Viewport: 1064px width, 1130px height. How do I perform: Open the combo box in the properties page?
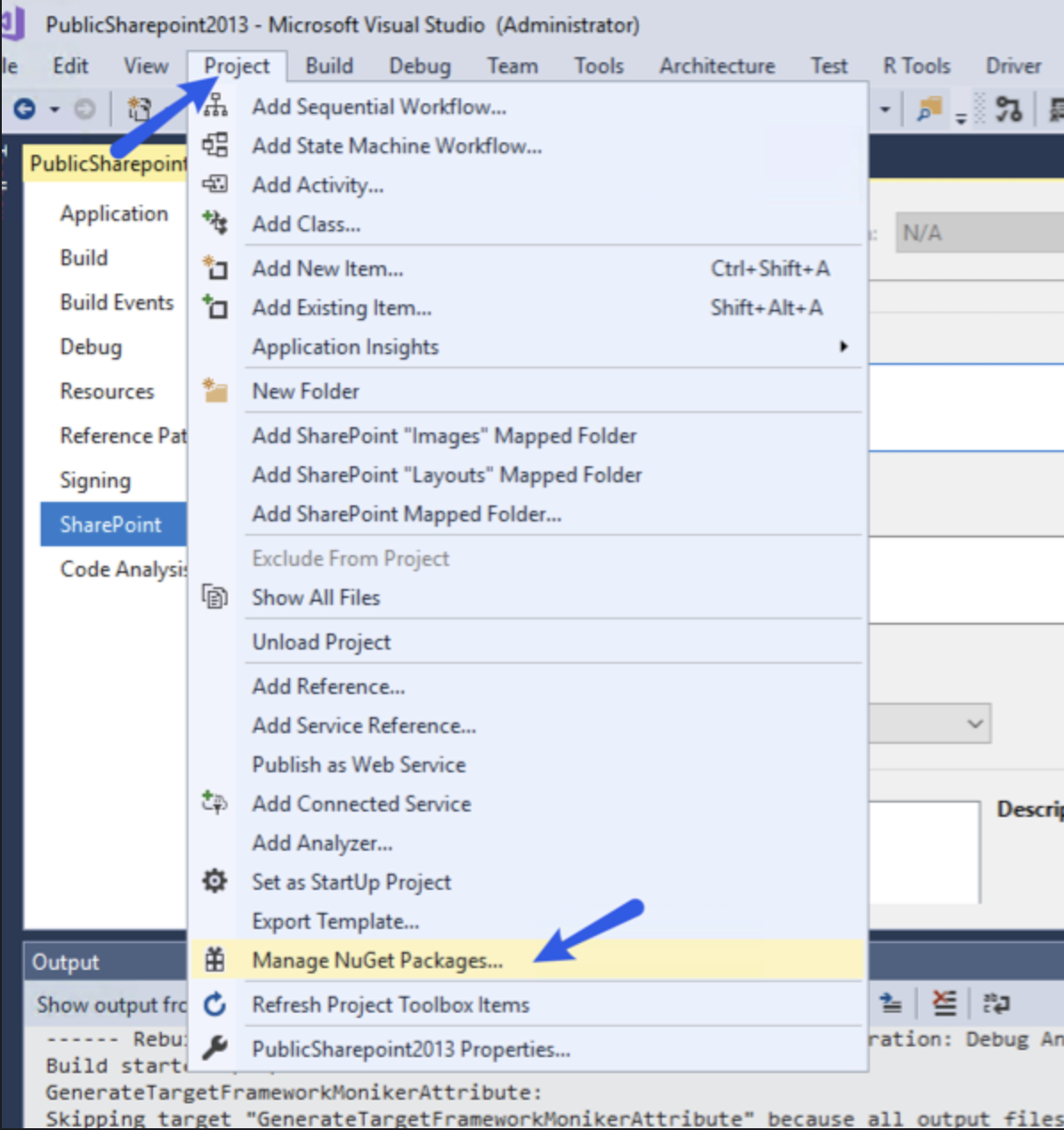(929, 723)
